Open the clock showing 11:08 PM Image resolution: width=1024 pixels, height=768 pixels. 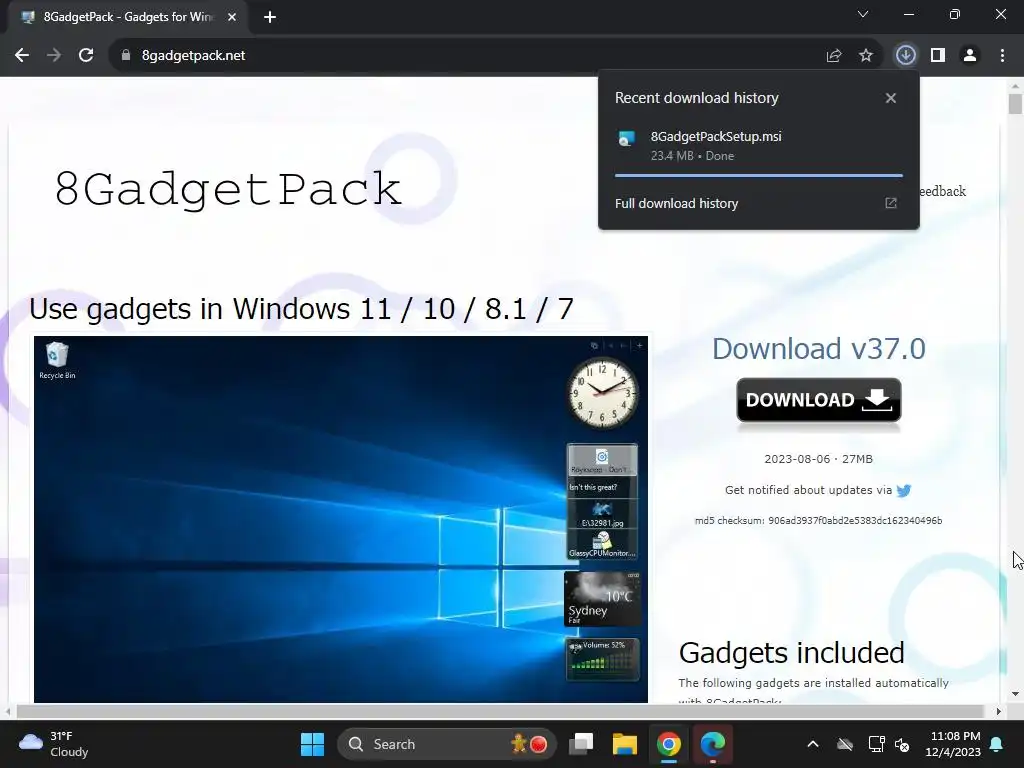point(953,744)
